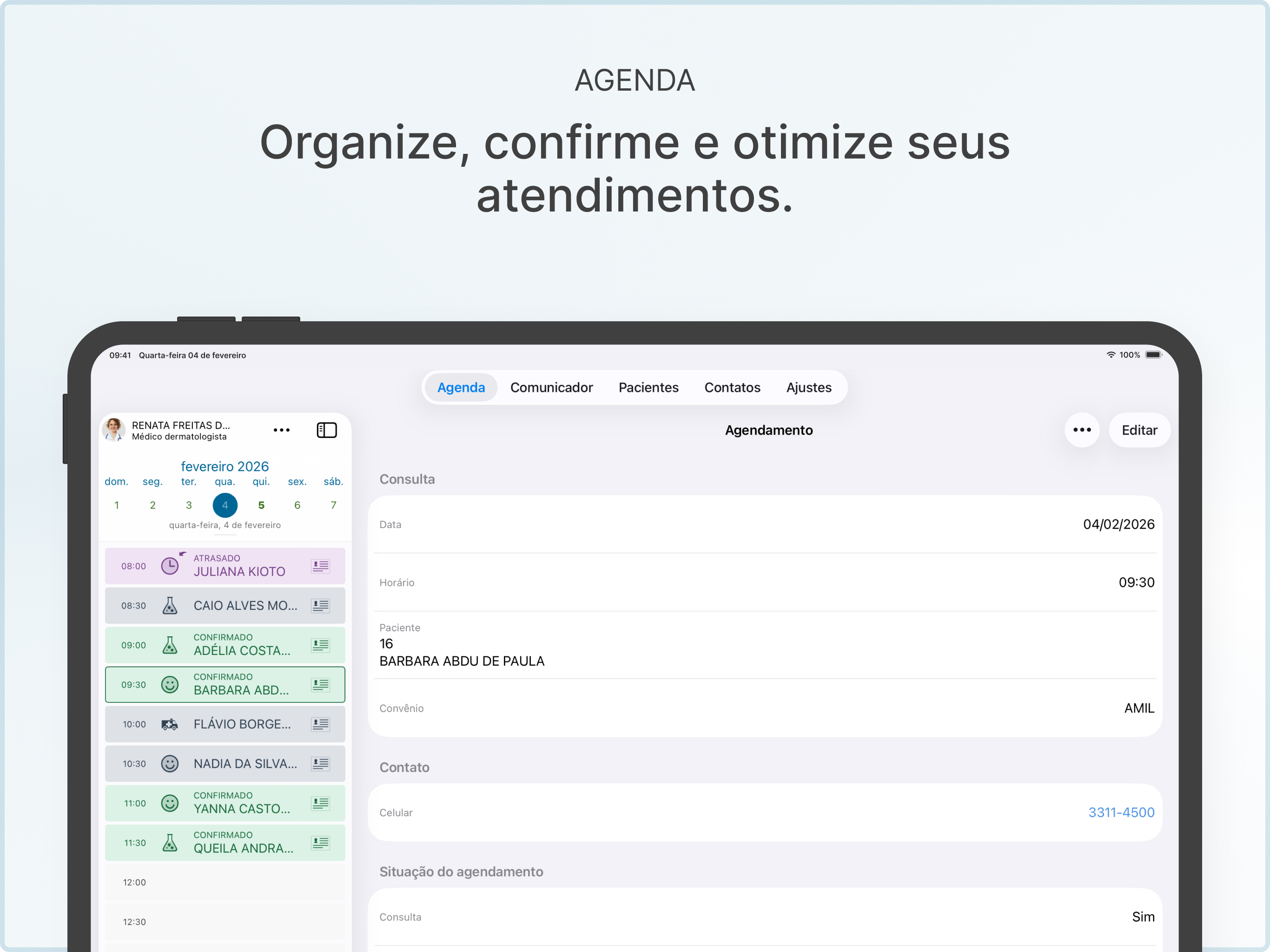
Task: Open the 10:30 Nadia da Silva appointment
Action: (x=225, y=764)
